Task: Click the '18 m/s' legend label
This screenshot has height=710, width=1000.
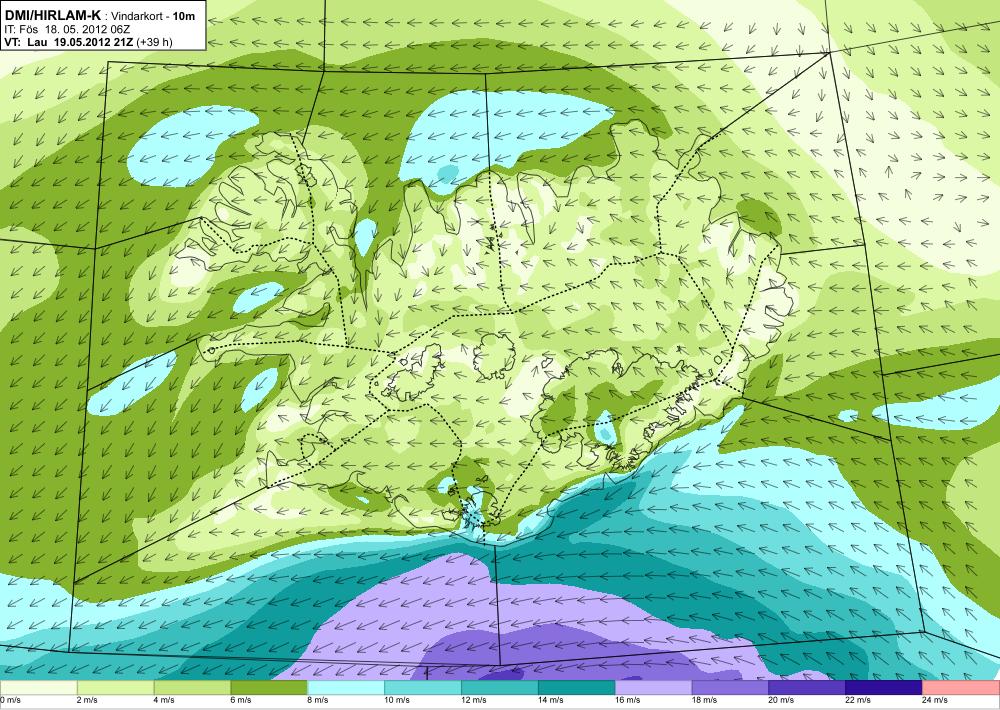Action: (x=704, y=700)
